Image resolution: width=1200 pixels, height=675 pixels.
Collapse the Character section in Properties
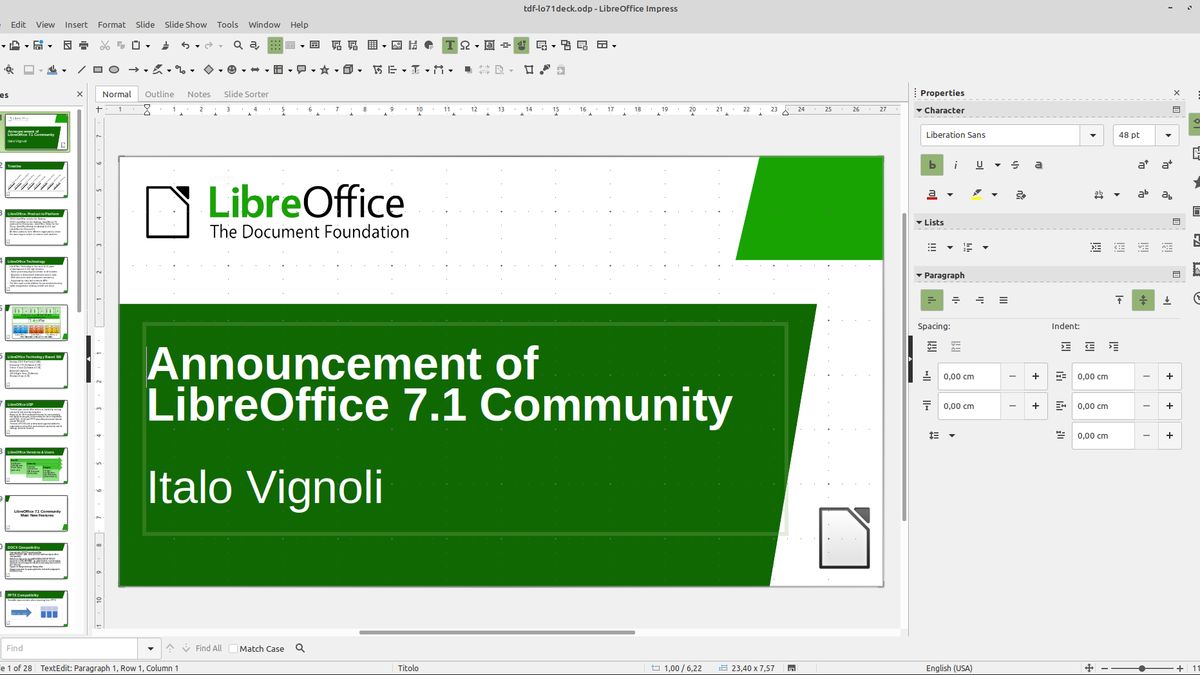tap(920, 110)
